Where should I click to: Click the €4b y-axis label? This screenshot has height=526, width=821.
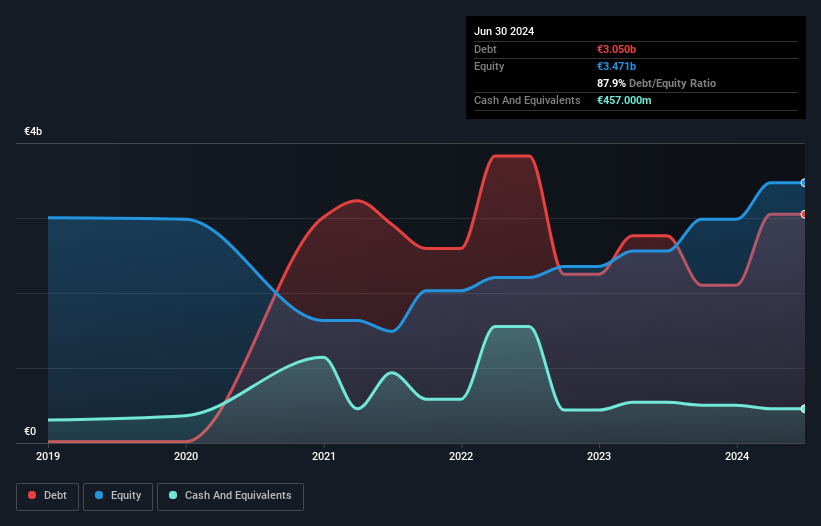click(x=33, y=131)
